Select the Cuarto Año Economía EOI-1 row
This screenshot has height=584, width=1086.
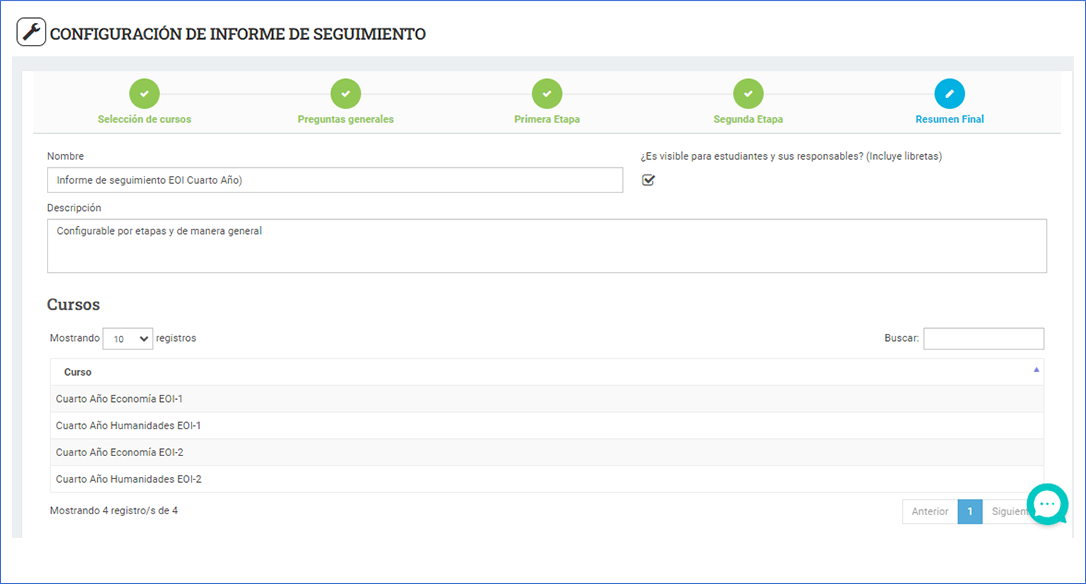(x=546, y=399)
